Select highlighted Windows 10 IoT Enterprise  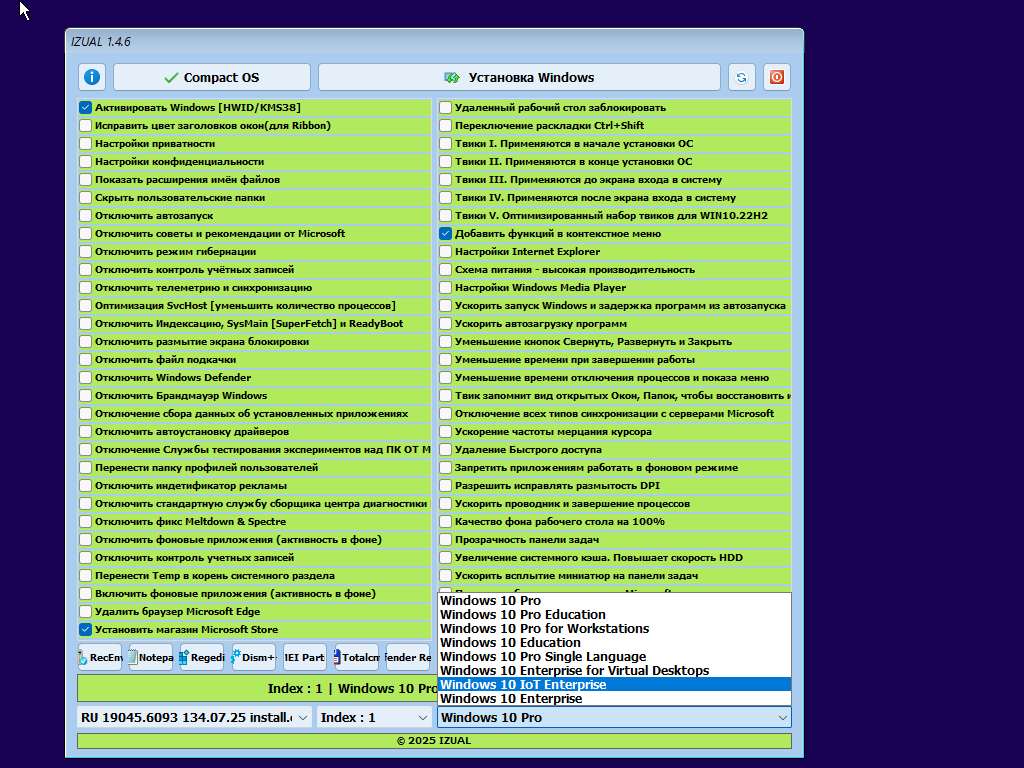614,684
